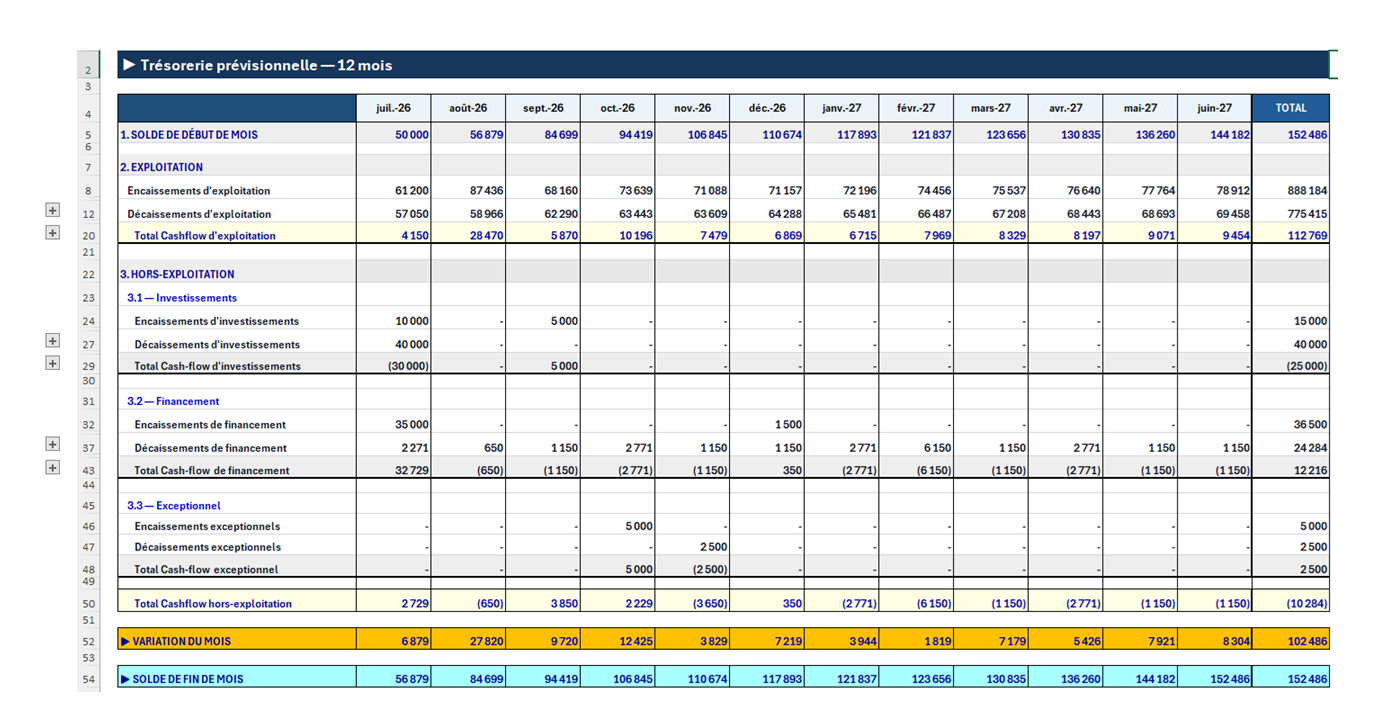This screenshot has height=720, width=1399.
Task: Expand the outline group beside row 20
Action: click(x=53, y=232)
